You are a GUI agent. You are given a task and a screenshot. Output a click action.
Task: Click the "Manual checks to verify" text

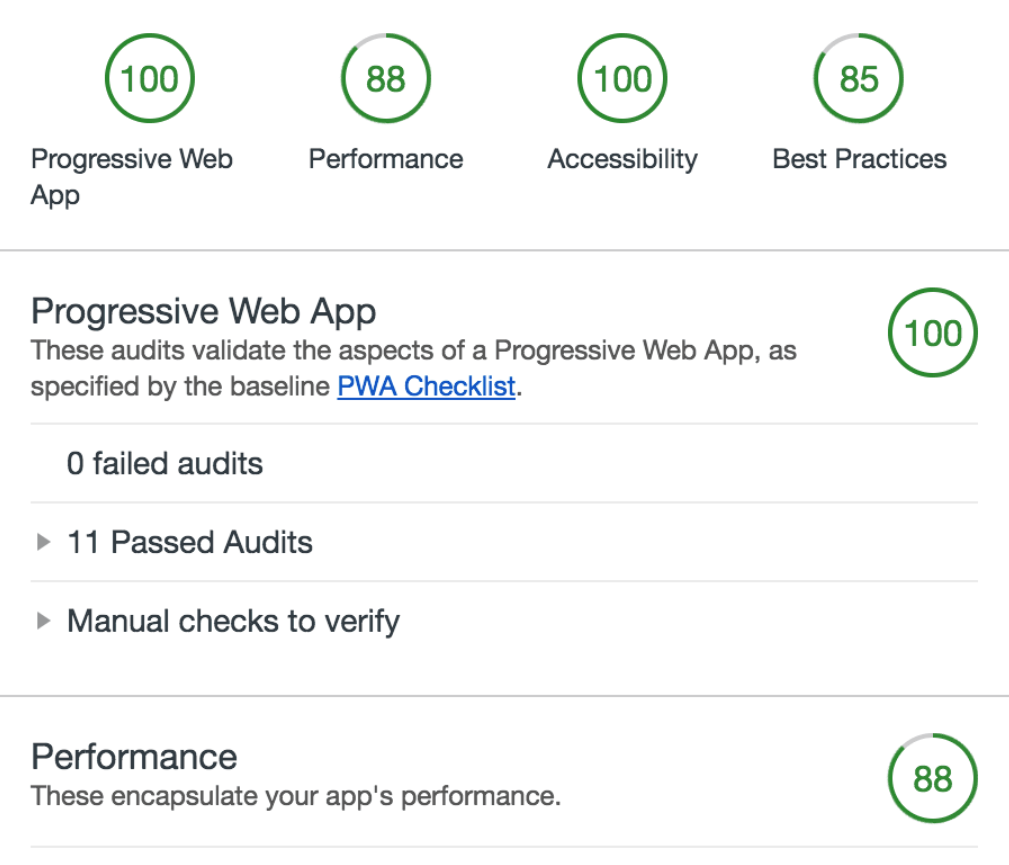pyautogui.click(x=233, y=621)
